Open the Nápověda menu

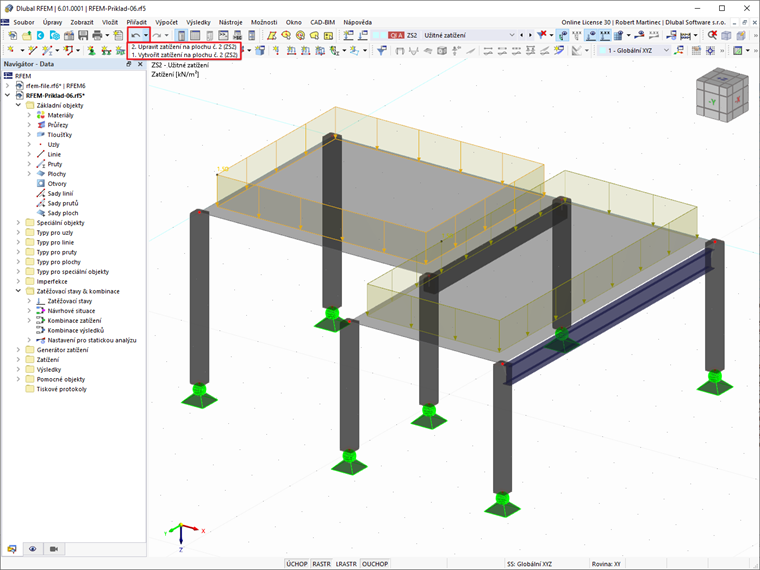tap(358, 22)
